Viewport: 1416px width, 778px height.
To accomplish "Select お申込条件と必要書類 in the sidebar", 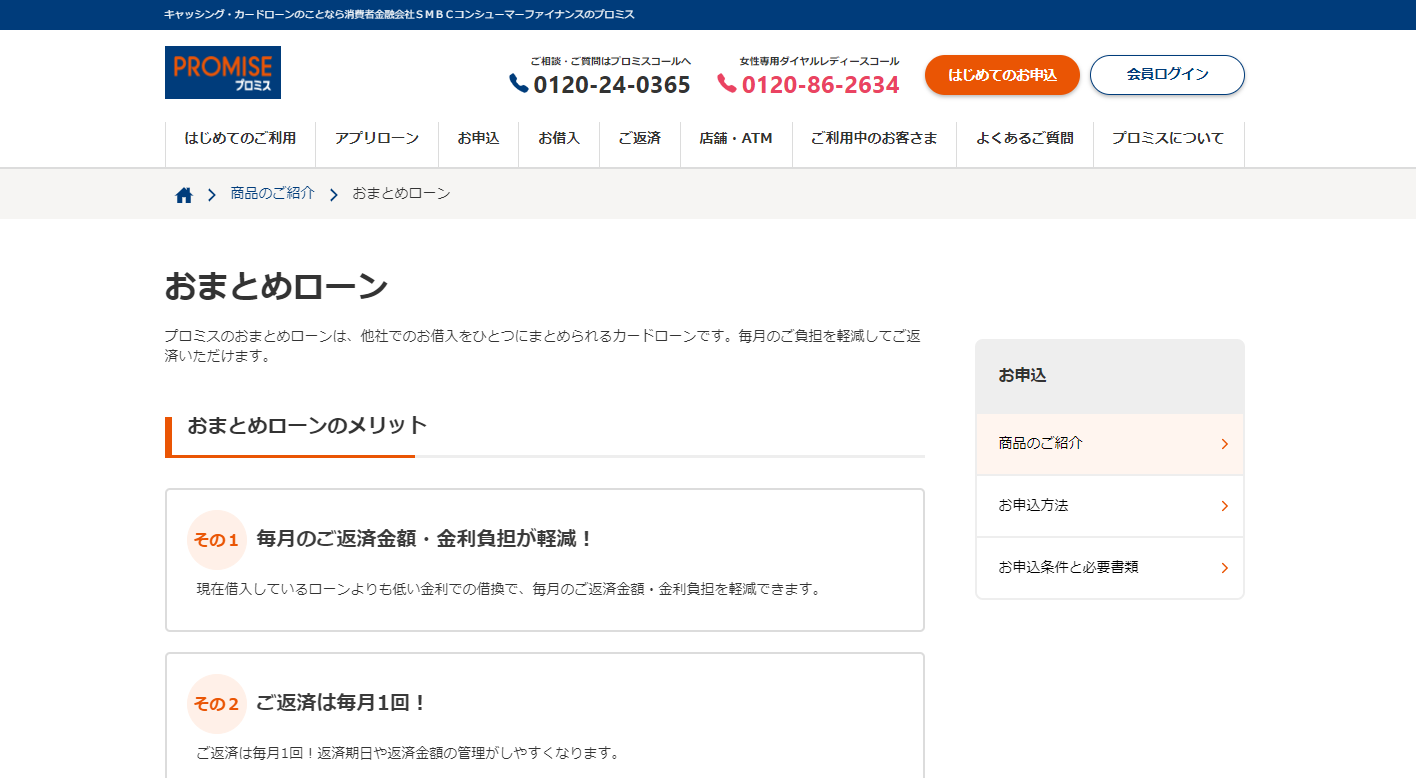I will coord(1110,568).
